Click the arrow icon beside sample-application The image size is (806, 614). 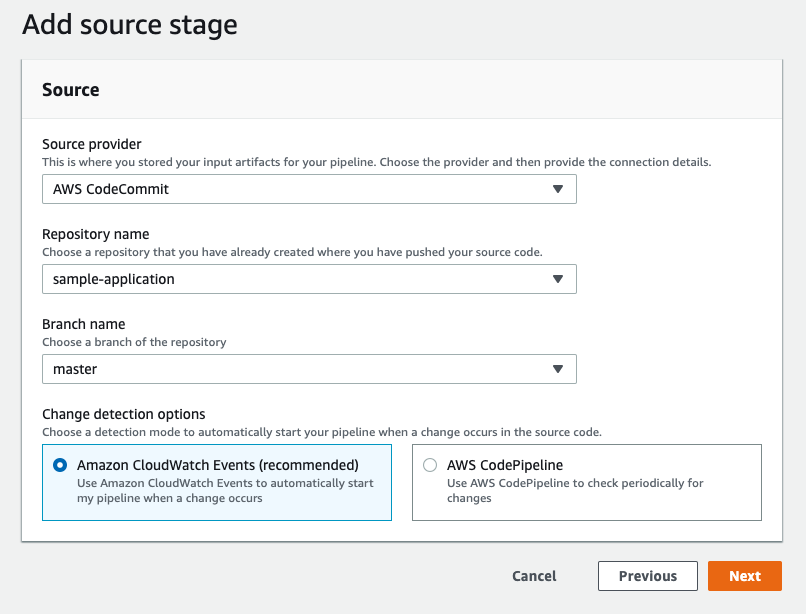tap(558, 279)
